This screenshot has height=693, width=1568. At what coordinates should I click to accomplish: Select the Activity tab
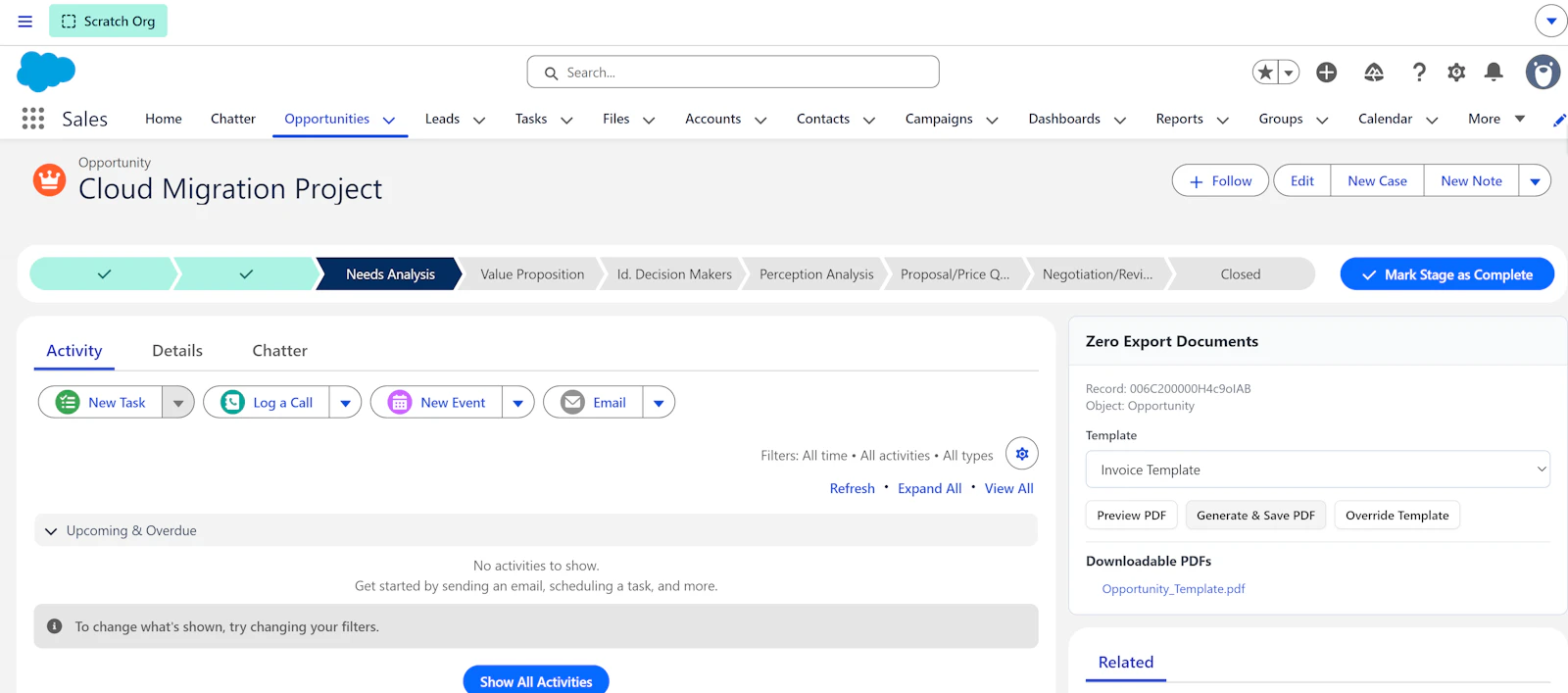(x=74, y=350)
